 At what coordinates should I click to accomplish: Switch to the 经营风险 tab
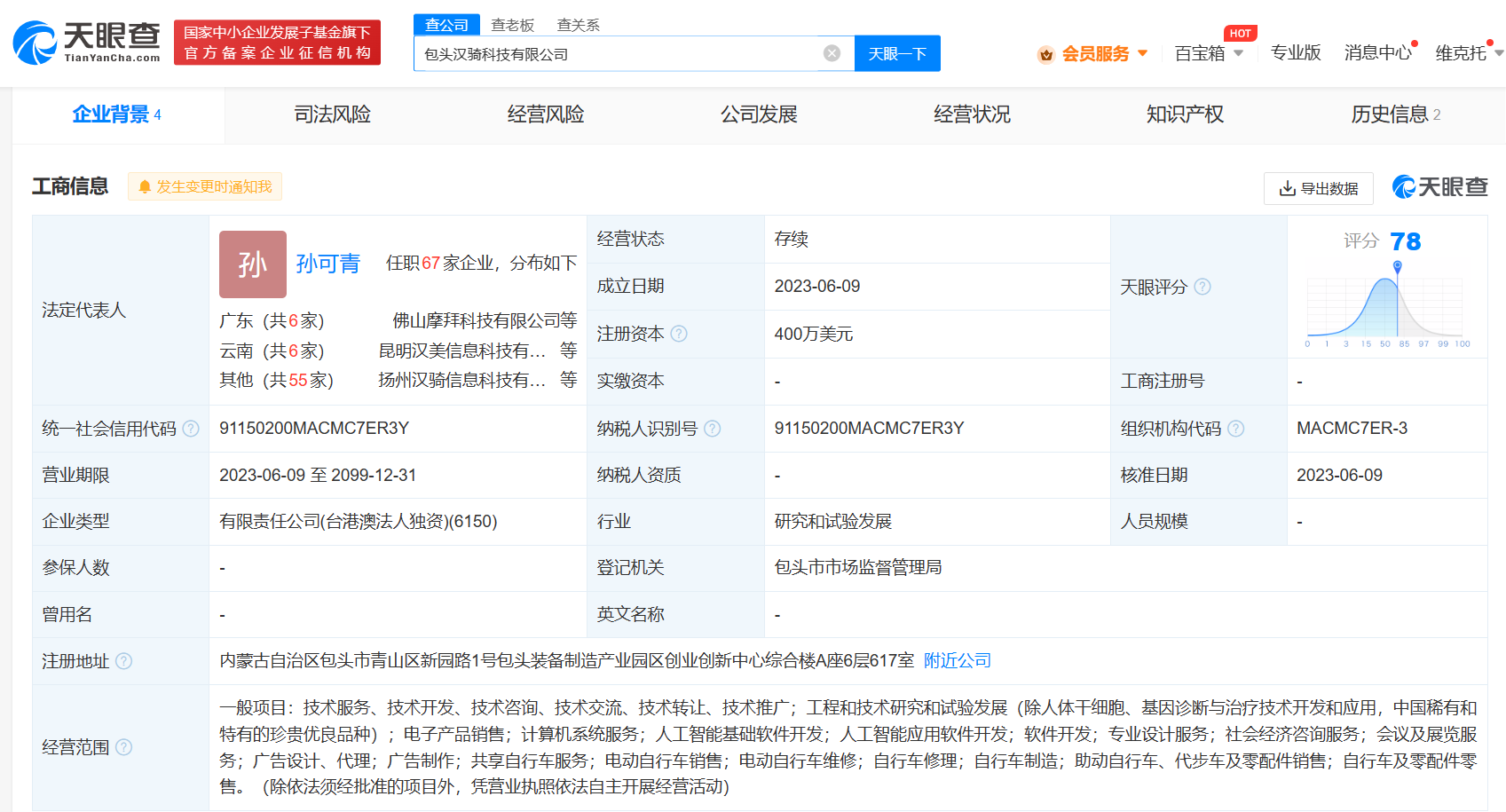[x=546, y=114]
